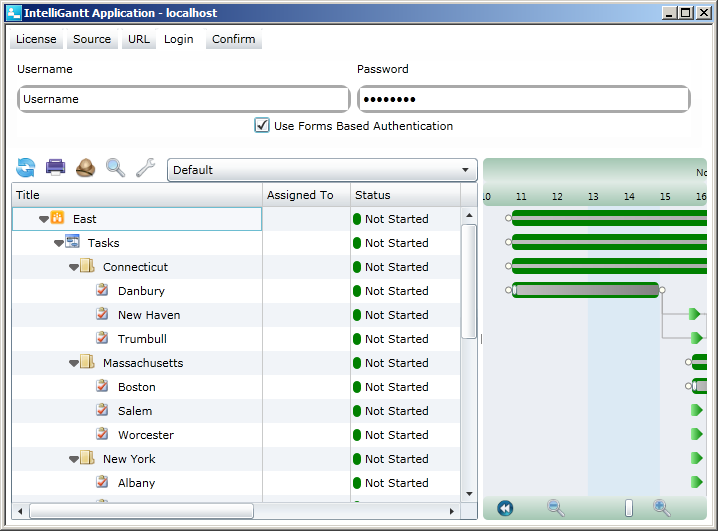Click the Danbury task icon

tap(102, 290)
